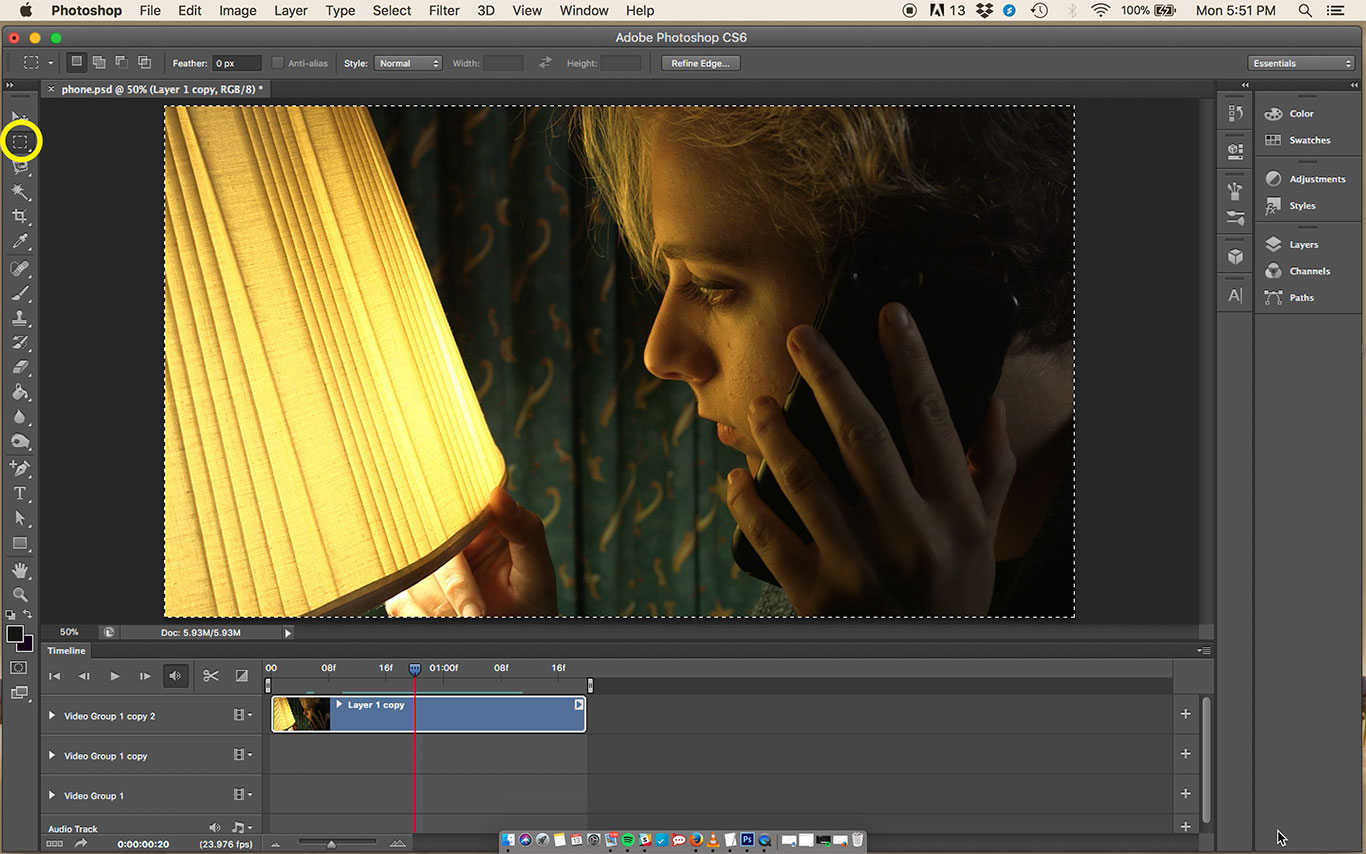Enable the Anti-alias checkbox
1366x854 pixels.
click(278, 63)
